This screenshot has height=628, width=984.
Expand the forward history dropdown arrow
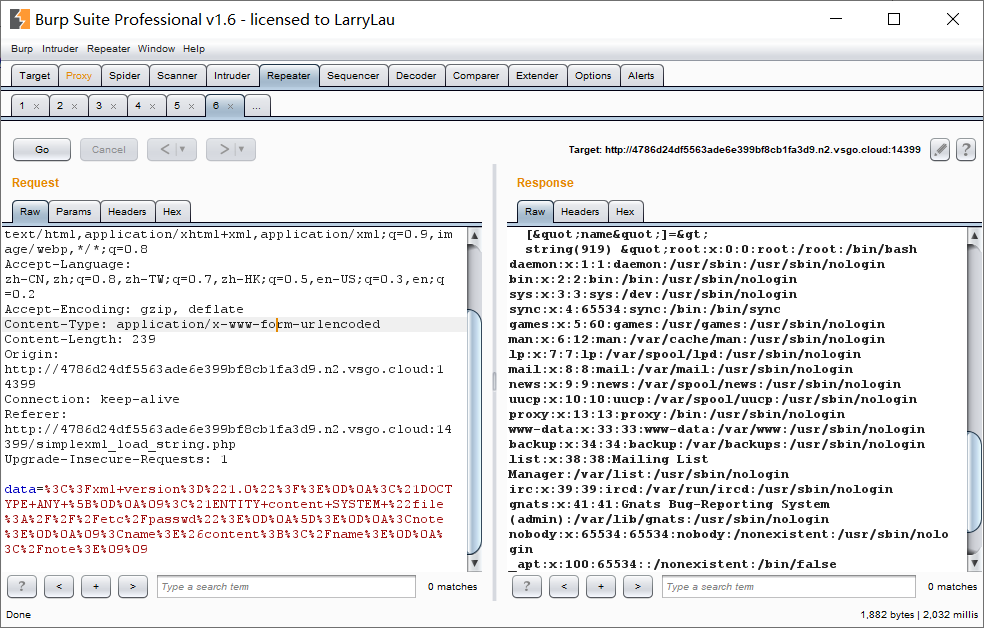point(242,149)
